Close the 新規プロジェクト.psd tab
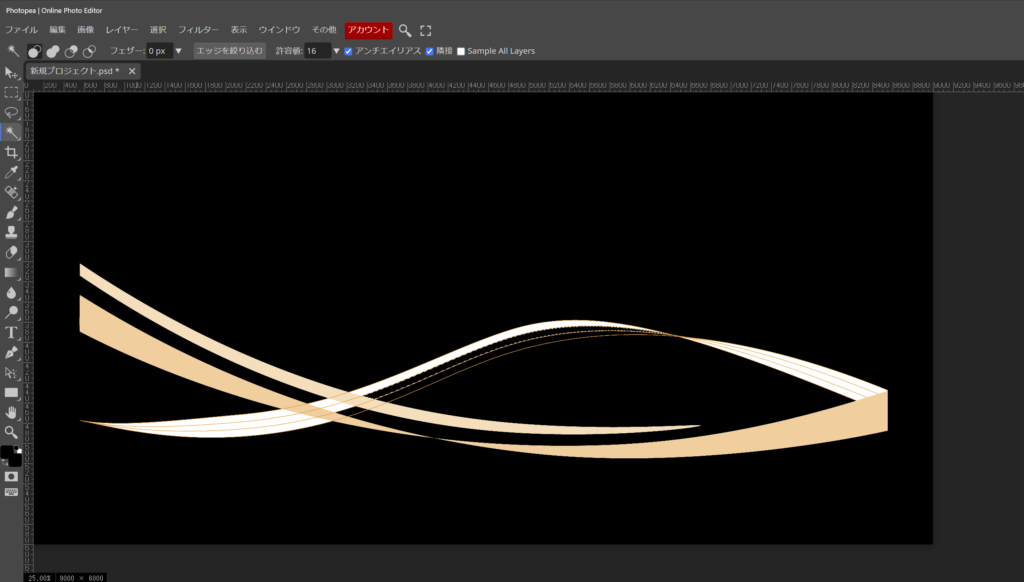The width and height of the screenshot is (1024, 582). coord(133,71)
